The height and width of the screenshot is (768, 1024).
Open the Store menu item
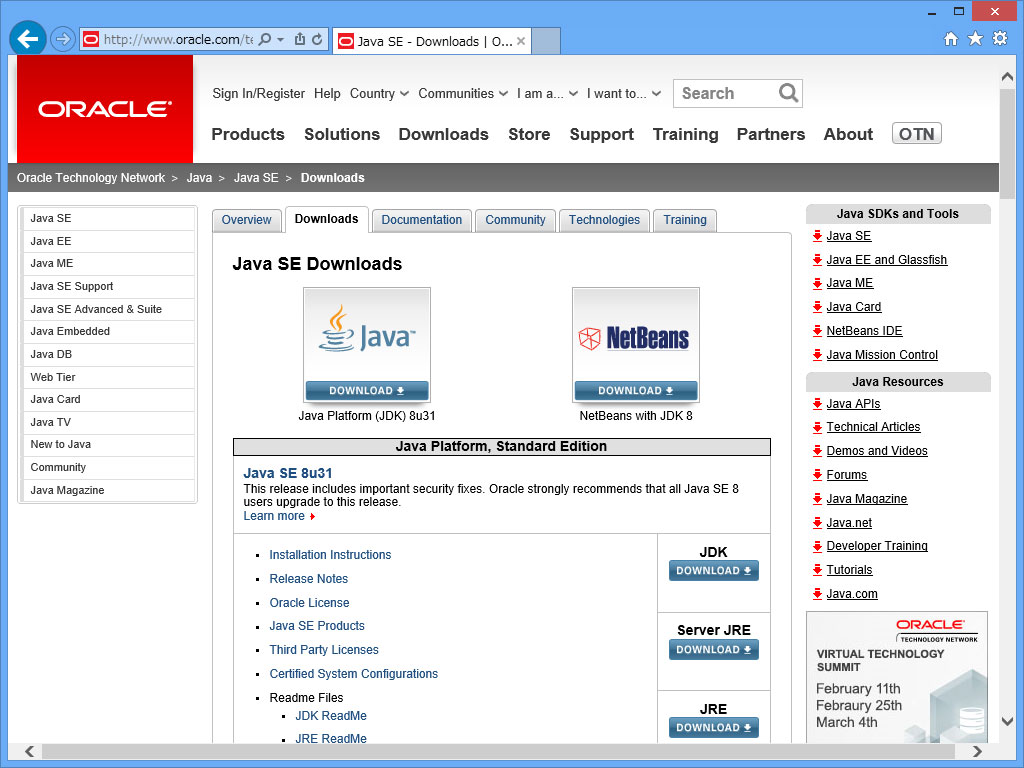(529, 134)
